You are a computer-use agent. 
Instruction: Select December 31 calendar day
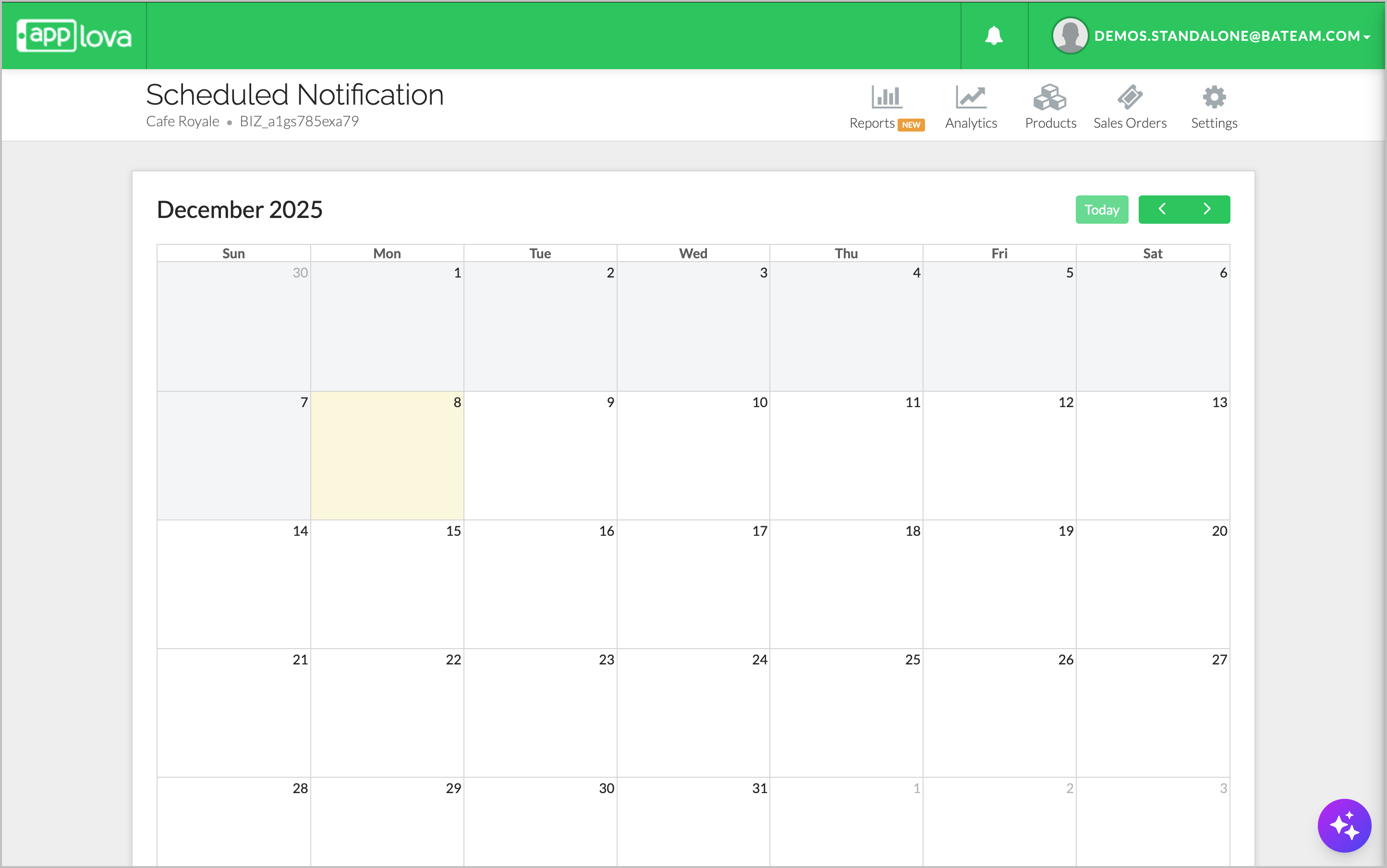[x=693, y=821]
